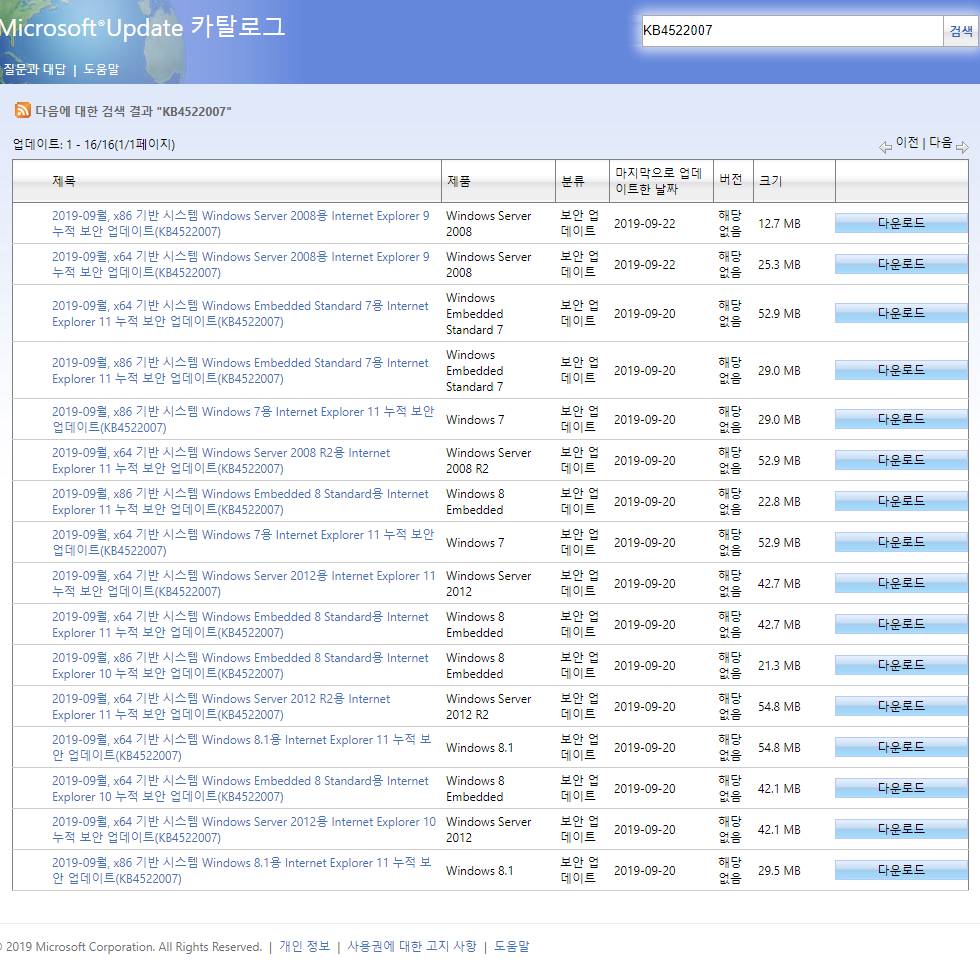Open x86 Windows Embedded Standard 7 IE11 link
Screen dimensions: 980x966
click(240, 370)
